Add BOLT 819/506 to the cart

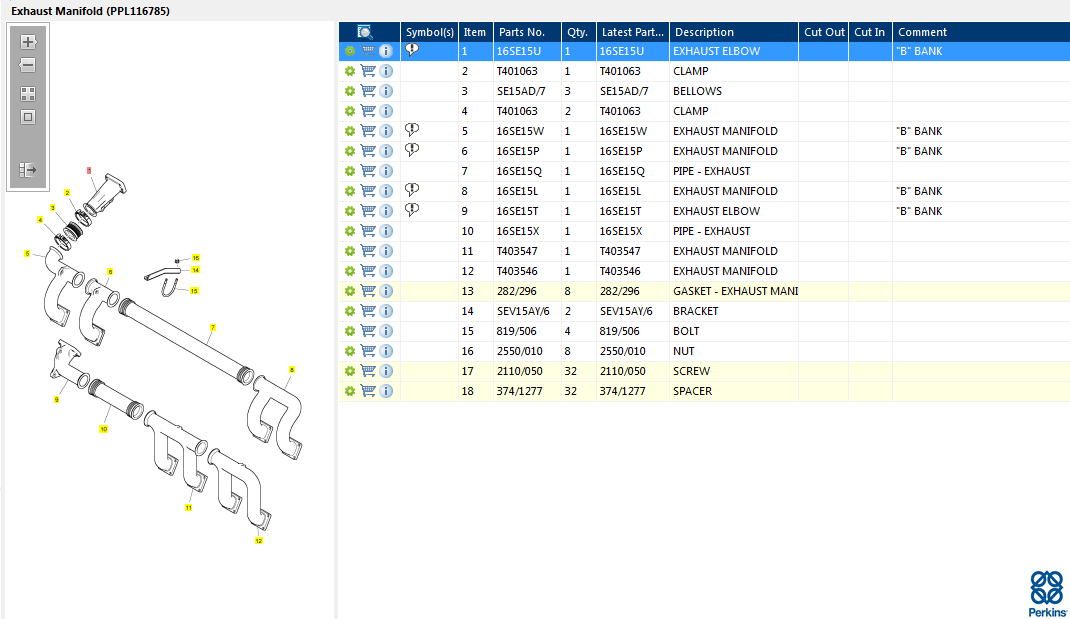click(x=368, y=331)
